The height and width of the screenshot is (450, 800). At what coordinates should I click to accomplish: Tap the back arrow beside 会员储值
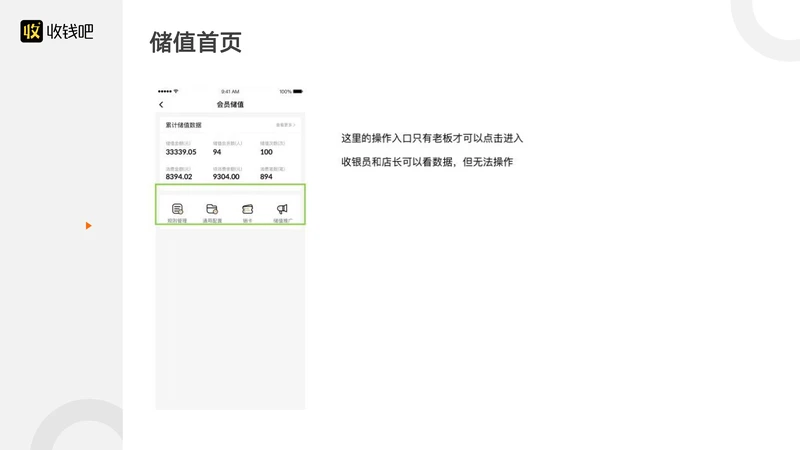click(161, 105)
